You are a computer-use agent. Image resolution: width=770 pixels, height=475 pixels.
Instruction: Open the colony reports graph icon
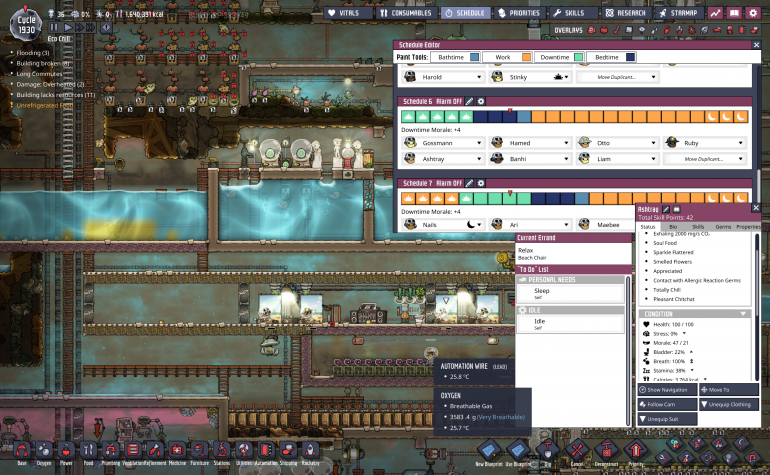(715, 13)
